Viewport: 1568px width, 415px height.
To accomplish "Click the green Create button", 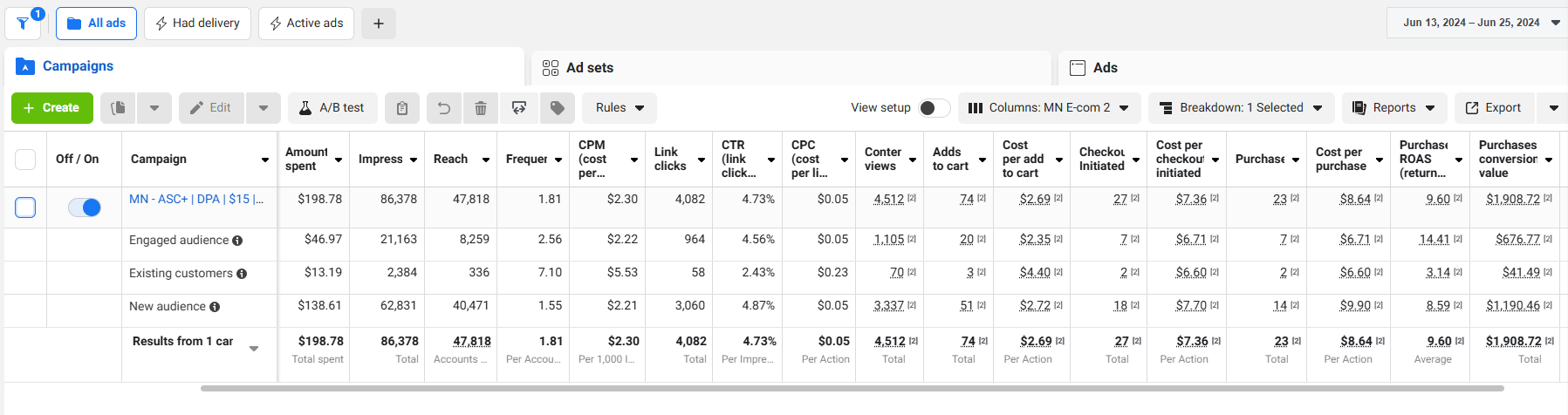I will 52,108.
